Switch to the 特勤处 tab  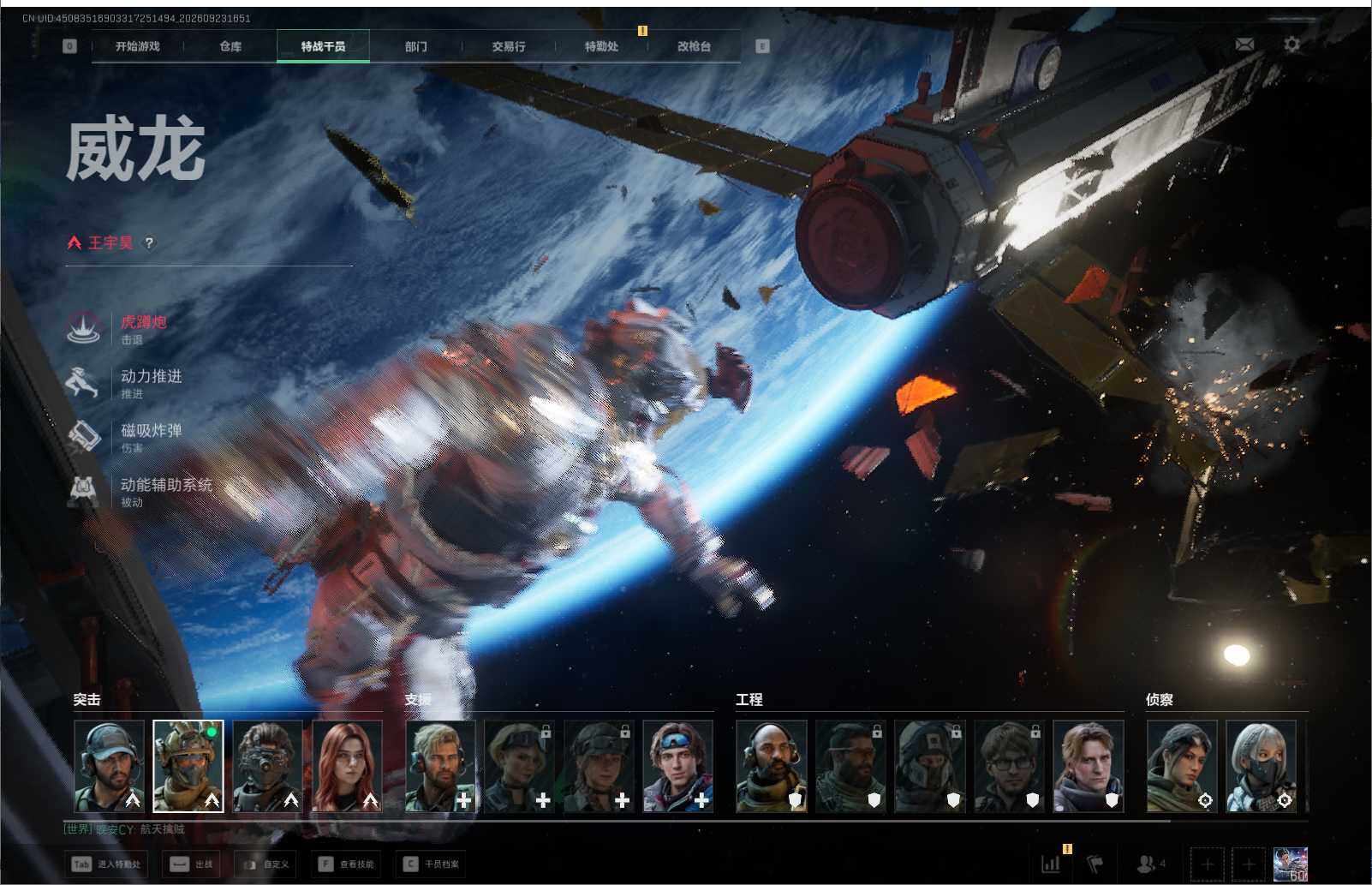point(601,46)
